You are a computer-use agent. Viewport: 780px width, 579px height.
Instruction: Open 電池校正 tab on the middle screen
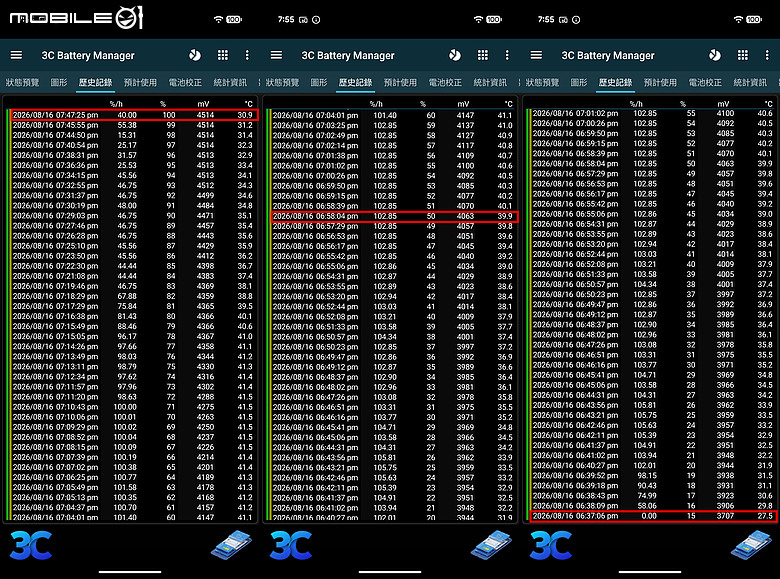pos(445,82)
